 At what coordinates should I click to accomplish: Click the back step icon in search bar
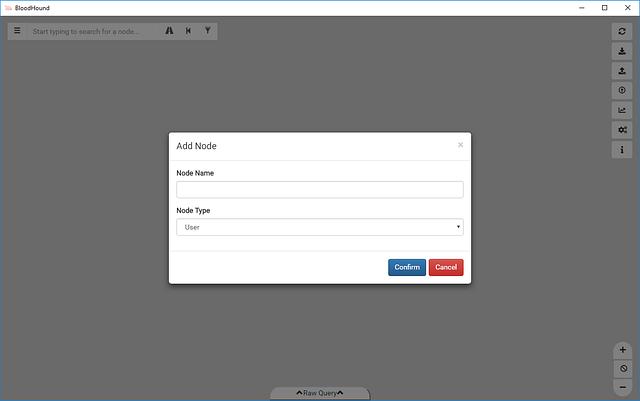[188, 31]
